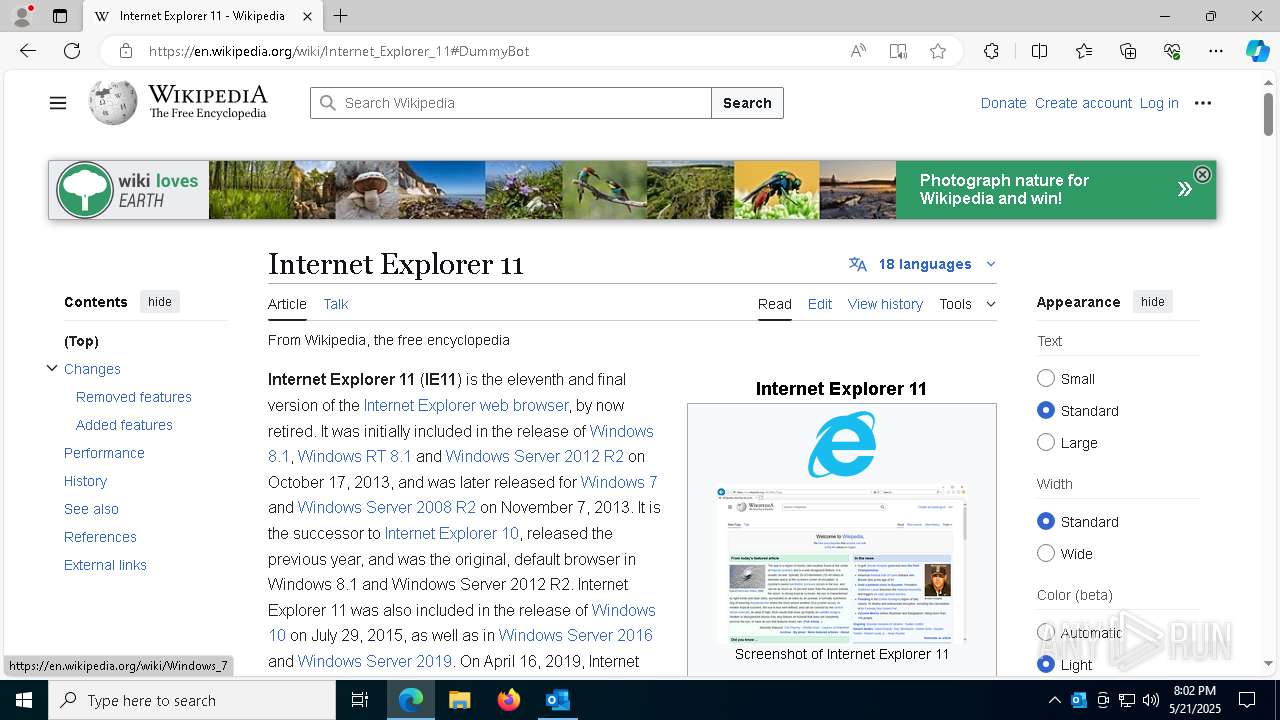Screen dimensions: 1280x720
Task: Select Standard width option
Action: 1046,521
